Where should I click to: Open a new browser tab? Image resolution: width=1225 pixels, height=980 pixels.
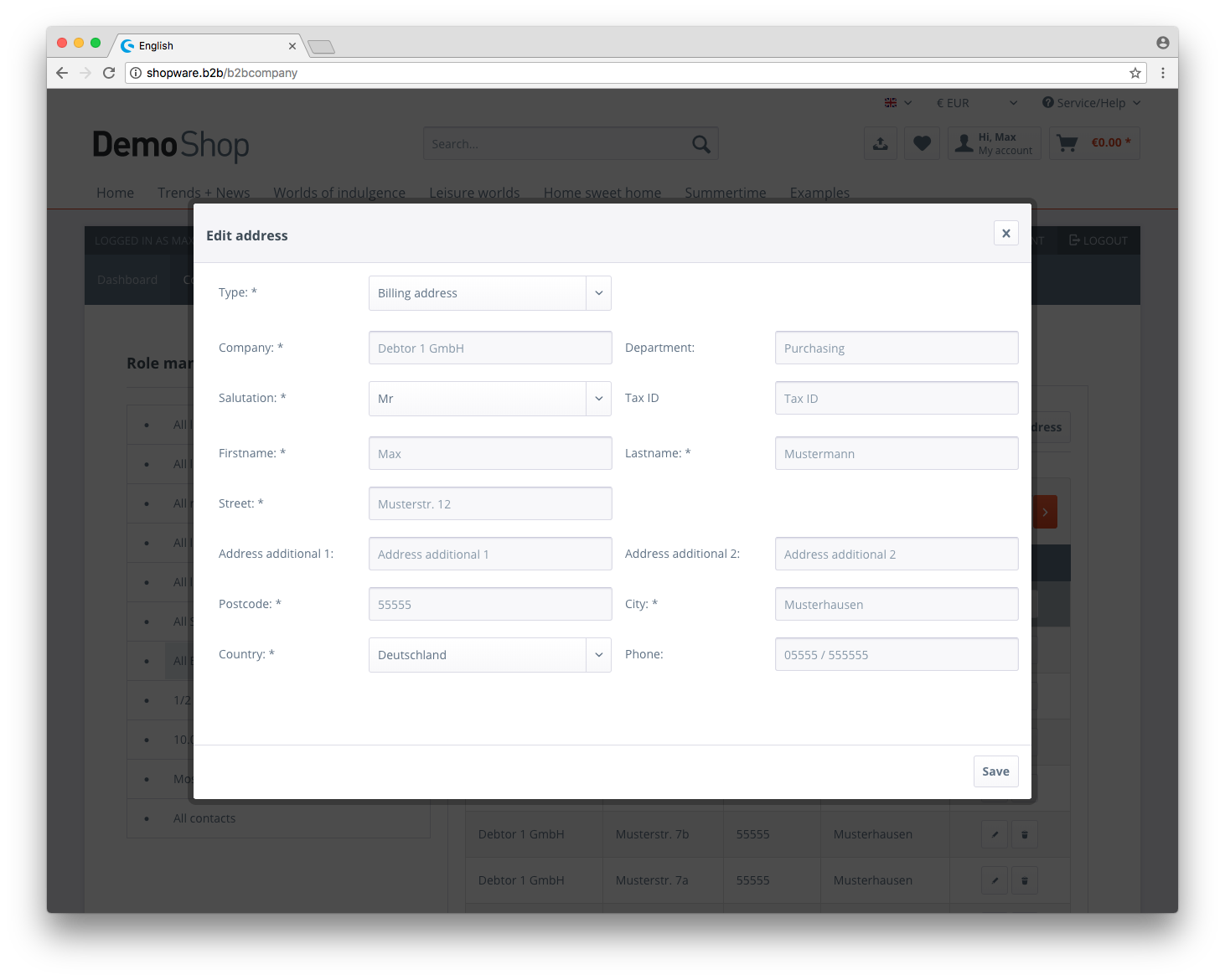pos(321,47)
